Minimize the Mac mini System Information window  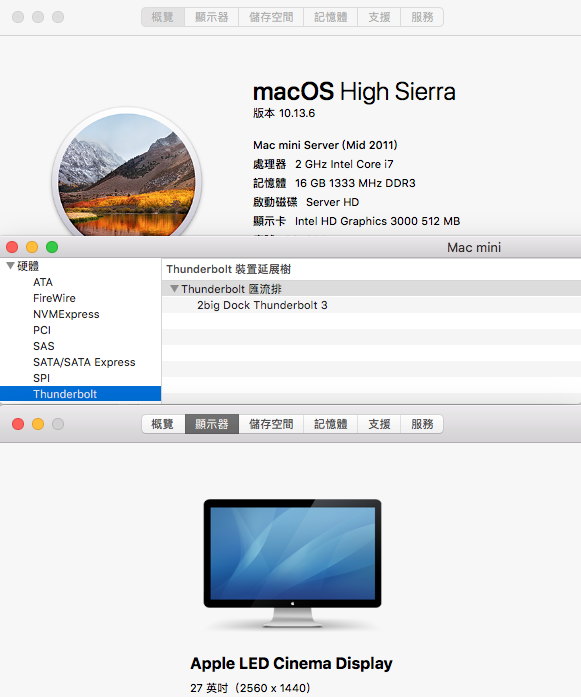(32, 247)
